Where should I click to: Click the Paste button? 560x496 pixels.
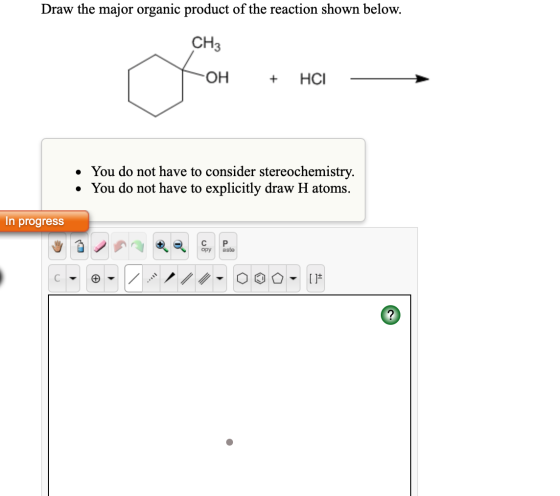coord(228,246)
